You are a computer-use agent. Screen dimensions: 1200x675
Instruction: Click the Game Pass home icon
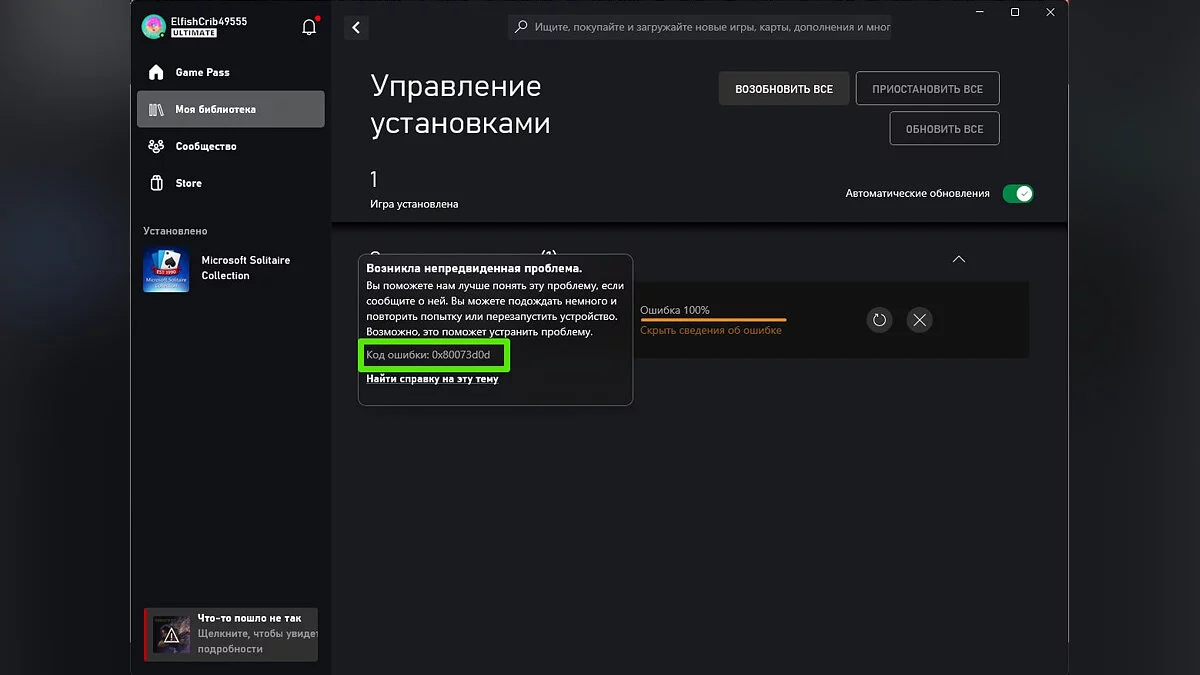[156, 72]
